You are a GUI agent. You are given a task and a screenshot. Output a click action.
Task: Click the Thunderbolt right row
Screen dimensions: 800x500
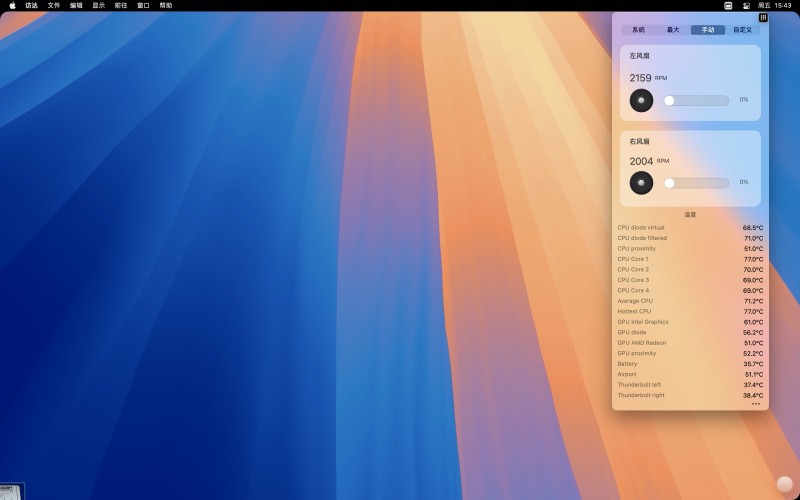(x=690, y=395)
